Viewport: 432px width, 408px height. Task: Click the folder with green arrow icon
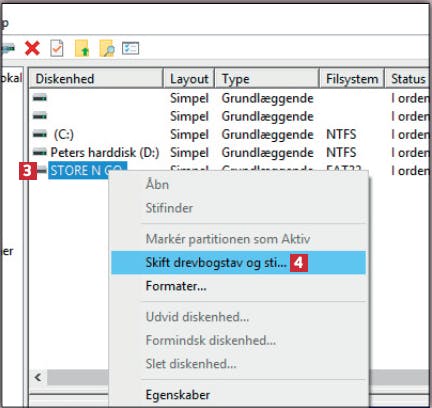click(82, 49)
